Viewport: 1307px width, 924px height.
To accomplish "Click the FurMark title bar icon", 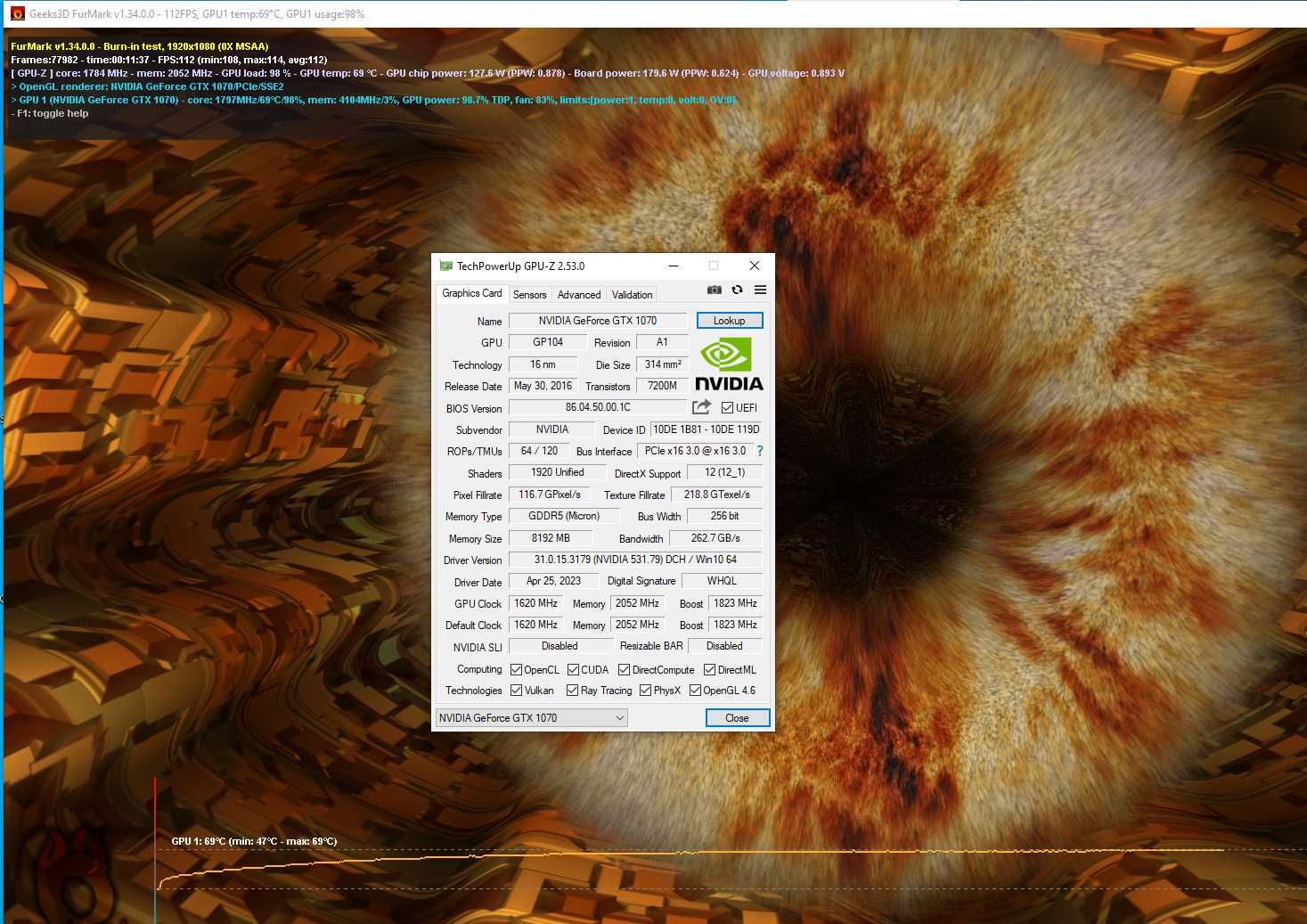I will coord(17,13).
